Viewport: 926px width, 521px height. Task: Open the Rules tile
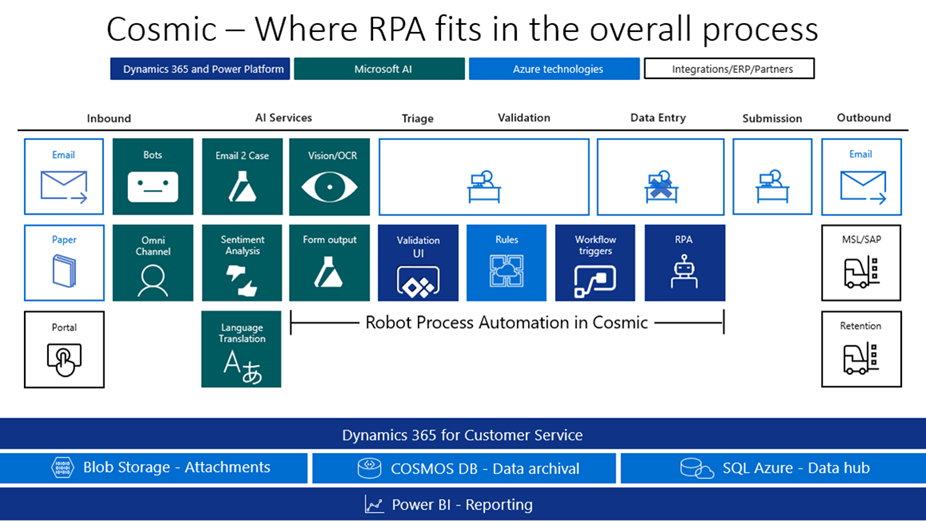(x=507, y=263)
